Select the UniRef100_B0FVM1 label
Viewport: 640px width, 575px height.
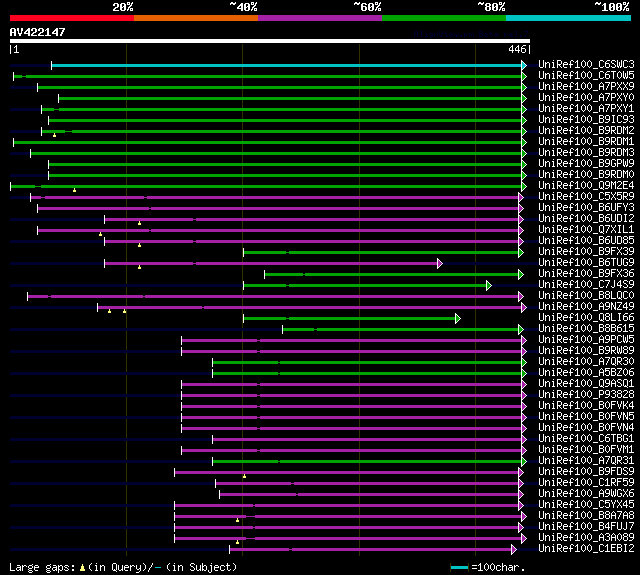coord(586,450)
